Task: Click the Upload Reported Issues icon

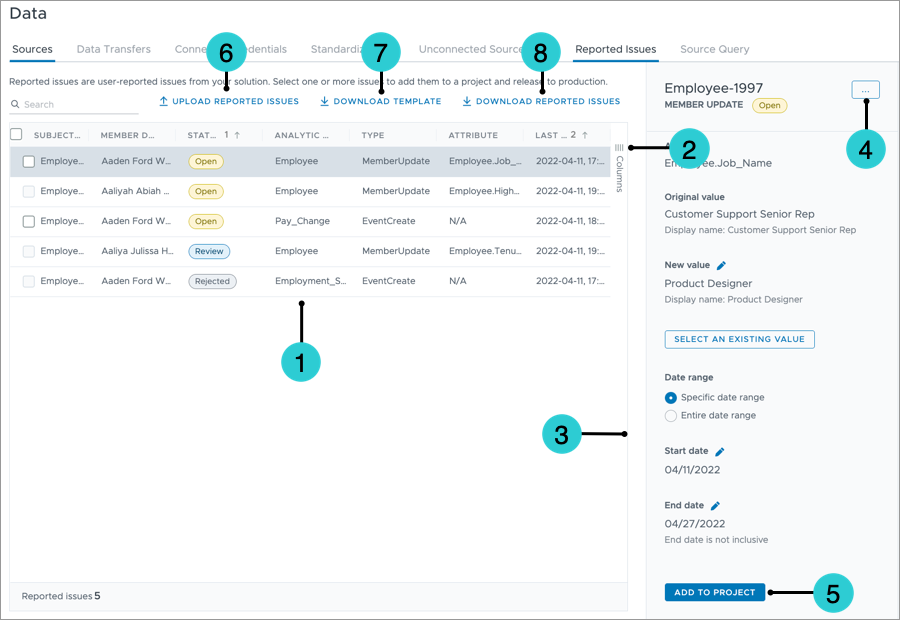Action: pyautogui.click(x=163, y=101)
